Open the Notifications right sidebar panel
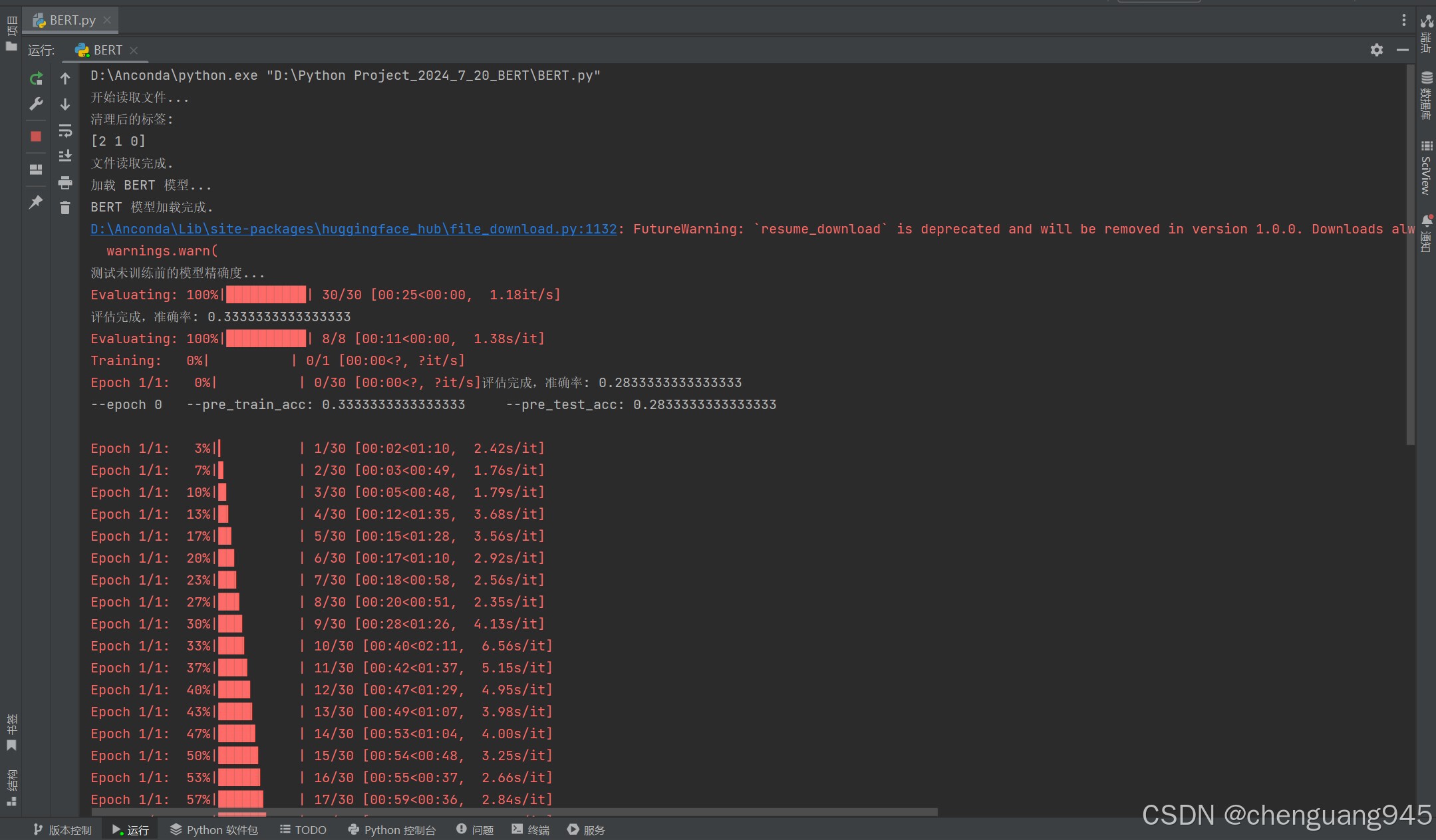Screen dimensions: 1436x840 (1426, 233)
